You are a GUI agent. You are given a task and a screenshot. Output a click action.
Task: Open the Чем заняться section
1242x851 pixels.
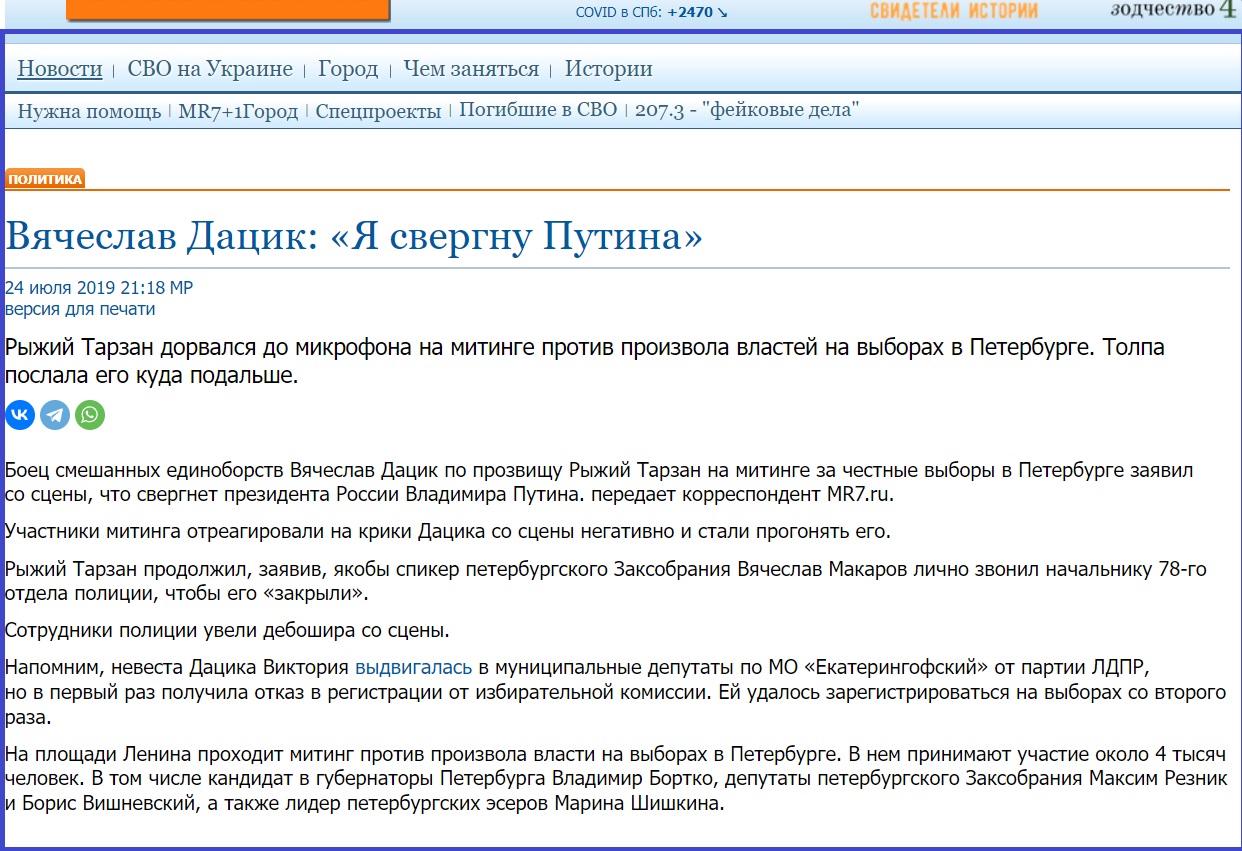tap(471, 69)
